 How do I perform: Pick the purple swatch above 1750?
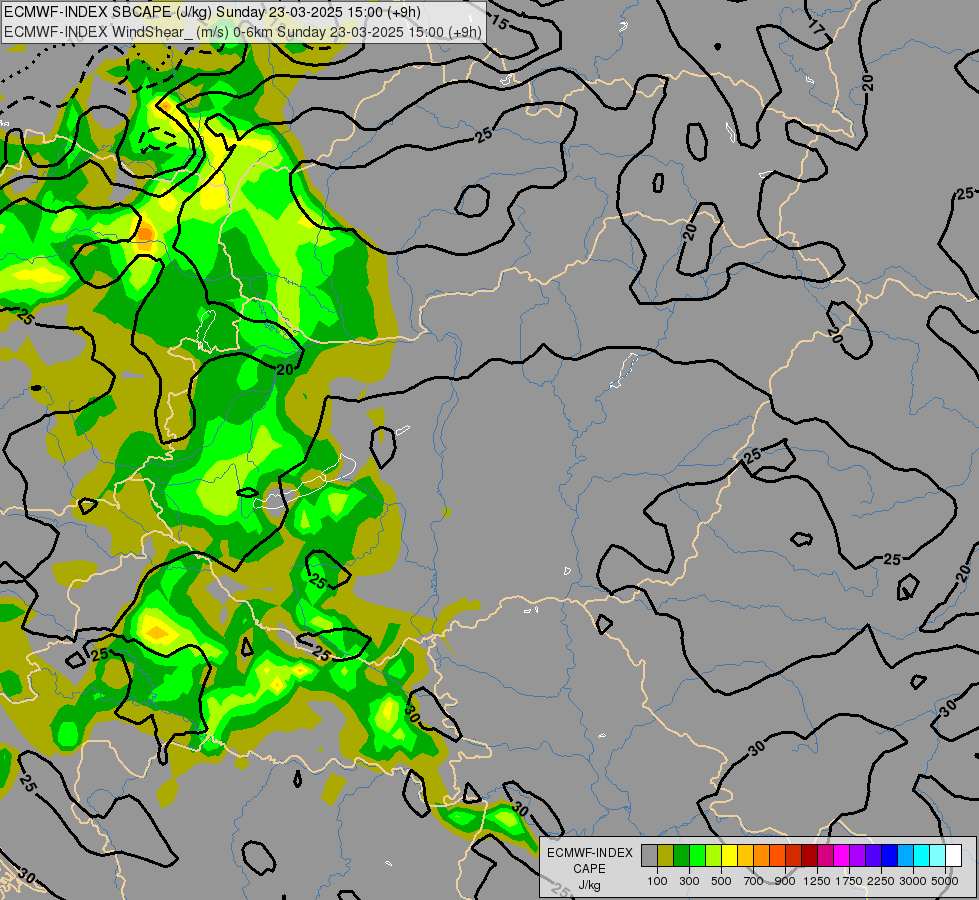(857, 856)
